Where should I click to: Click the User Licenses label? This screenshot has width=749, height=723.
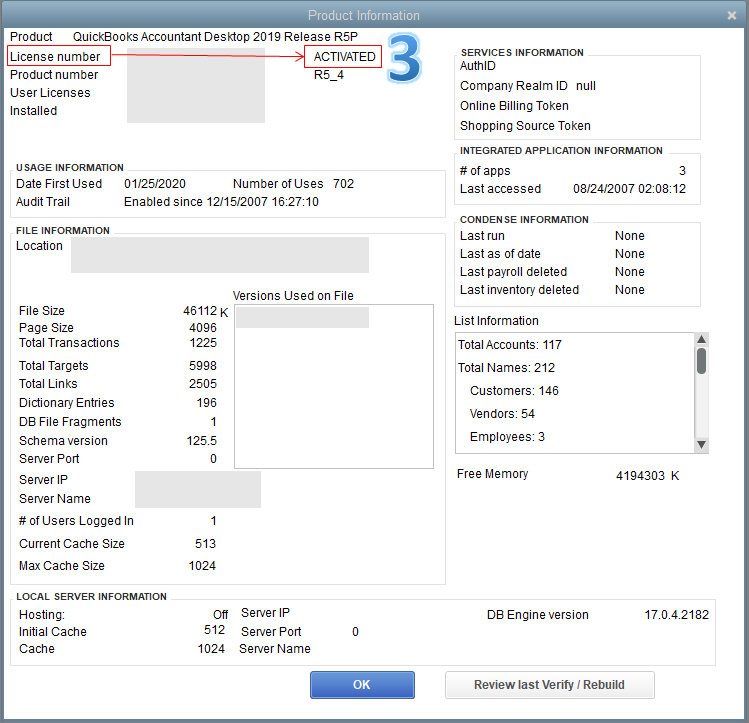50,93
